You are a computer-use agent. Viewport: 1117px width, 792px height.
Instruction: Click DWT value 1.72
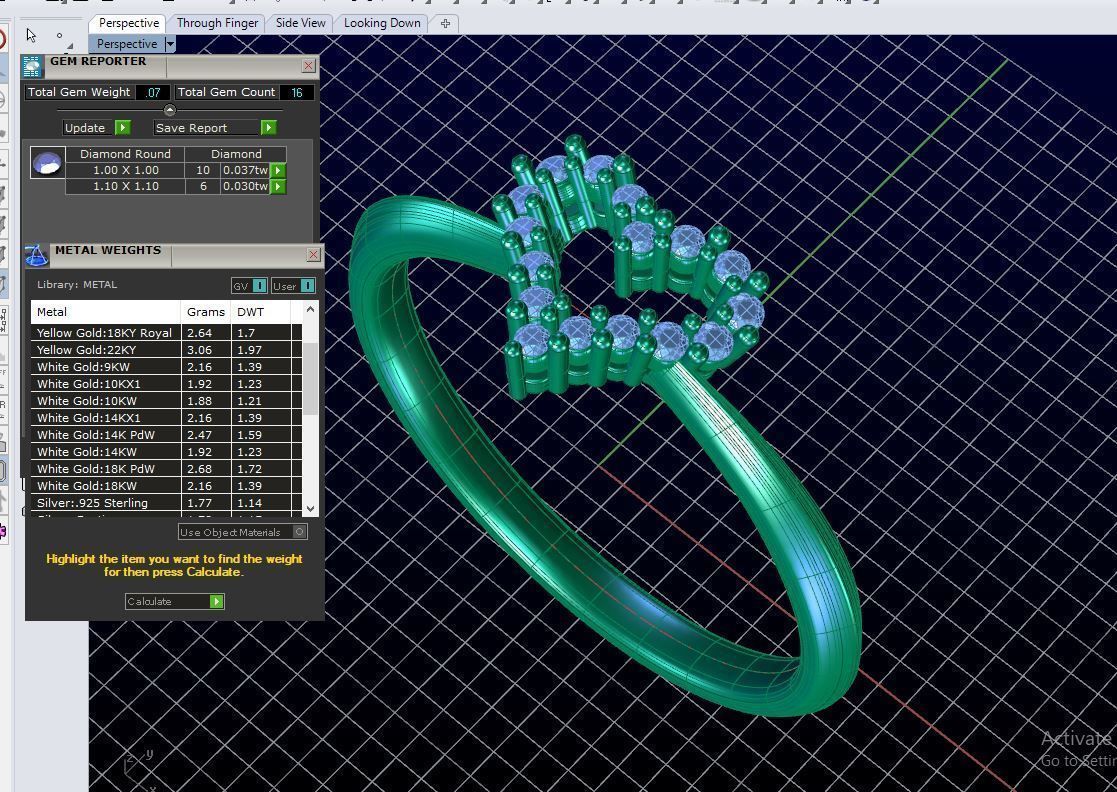tap(249, 469)
